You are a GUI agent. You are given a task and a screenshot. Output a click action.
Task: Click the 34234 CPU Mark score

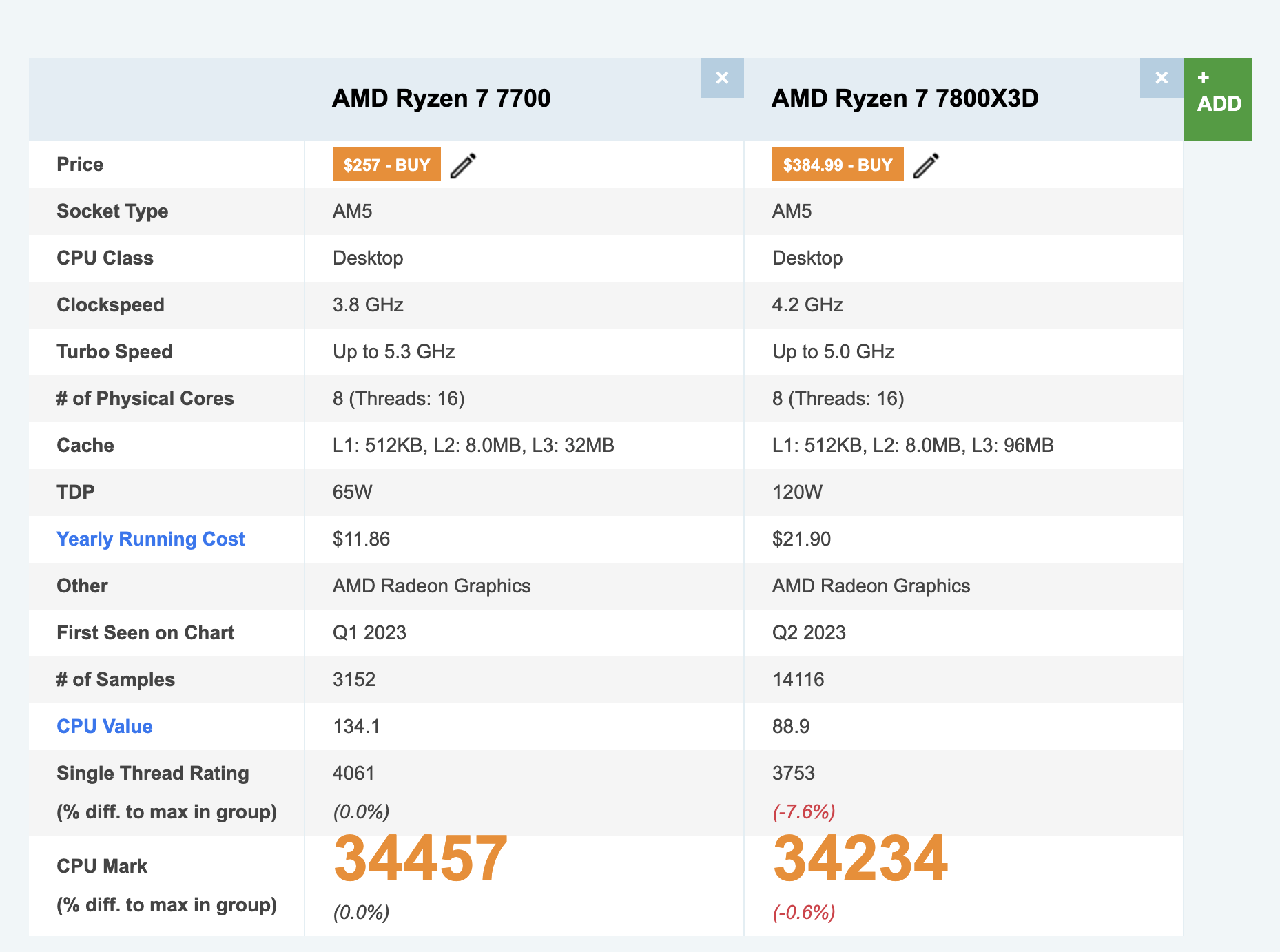pyautogui.click(x=860, y=858)
